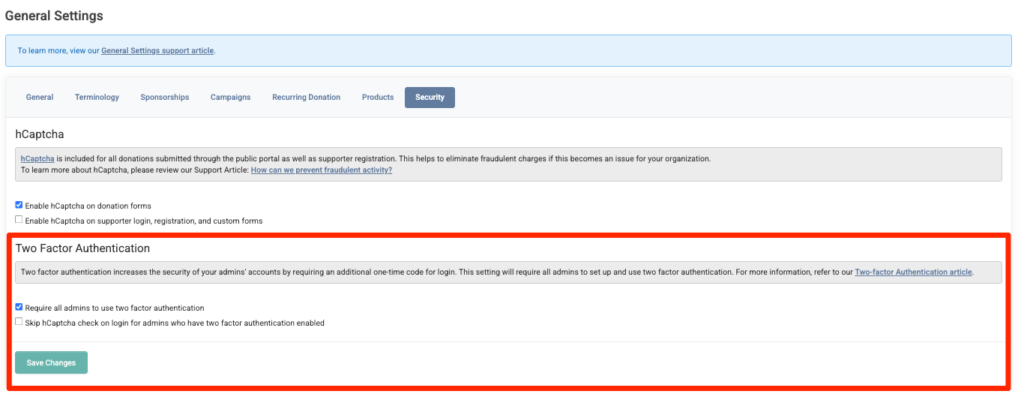Enable hCaptcha on supporter login and registration

pyautogui.click(x=19, y=220)
